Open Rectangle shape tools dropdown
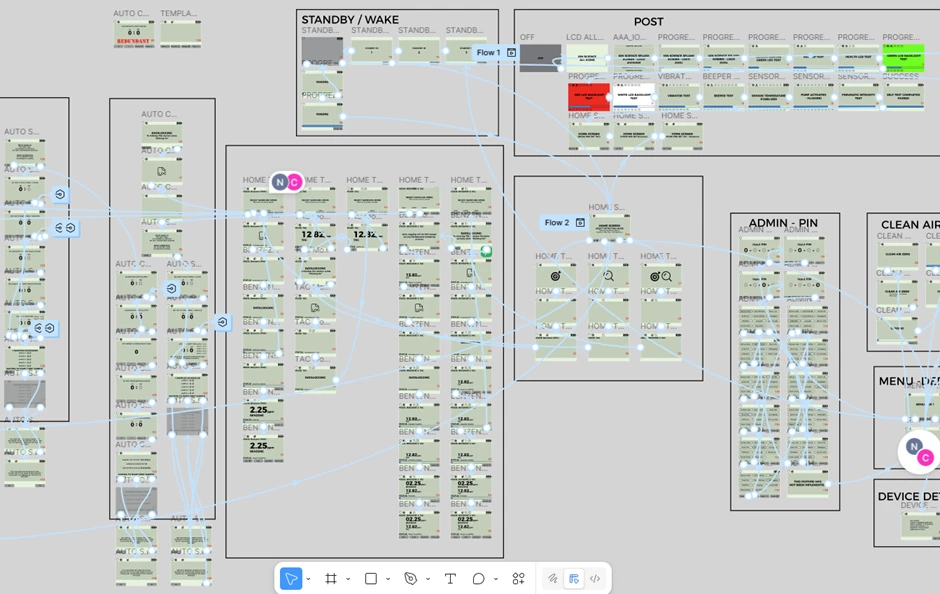Viewport: 940px width, 594px height. pos(388,579)
